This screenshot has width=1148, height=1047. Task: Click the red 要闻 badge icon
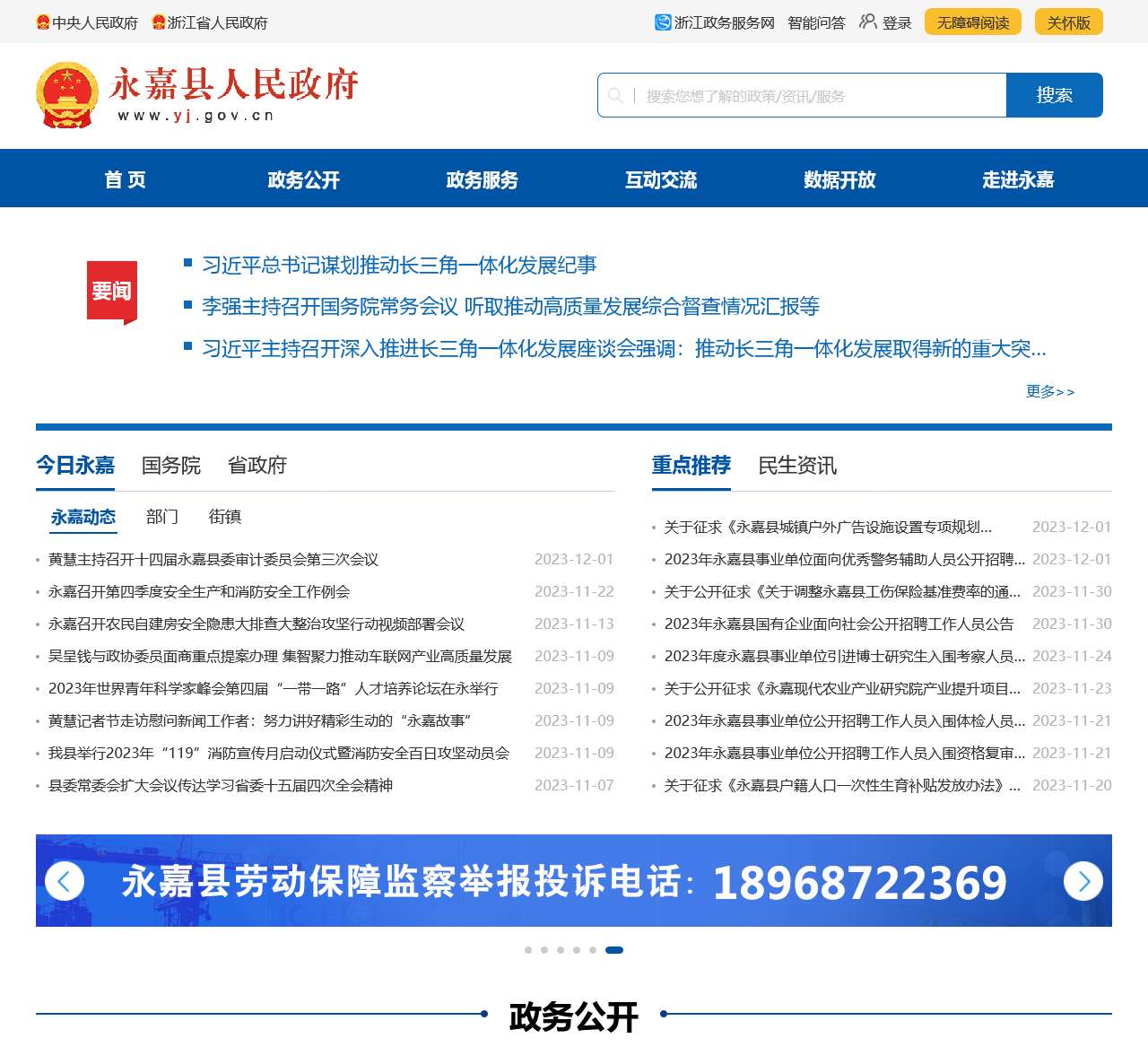111,292
